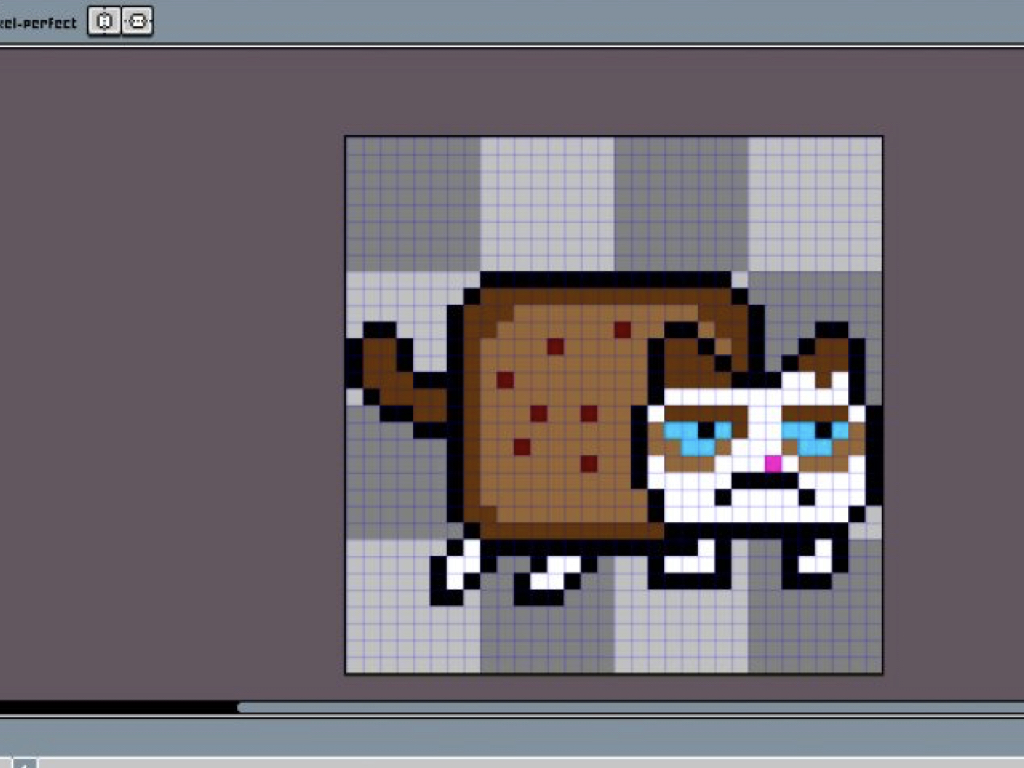Click the horizontal scrollbar thumb below canvas
The height and width of the screenshot is (768, 1024).
pos(630,707)
